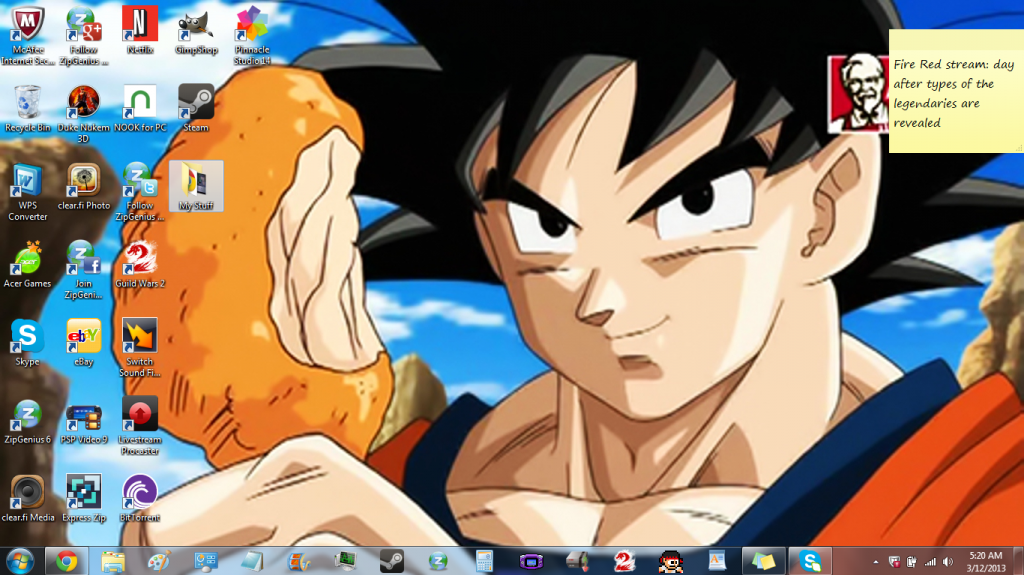Screen dimensions: 1024x575
Task: Launch clear.fi Media shortcut
Action: [x=27, y=498]
